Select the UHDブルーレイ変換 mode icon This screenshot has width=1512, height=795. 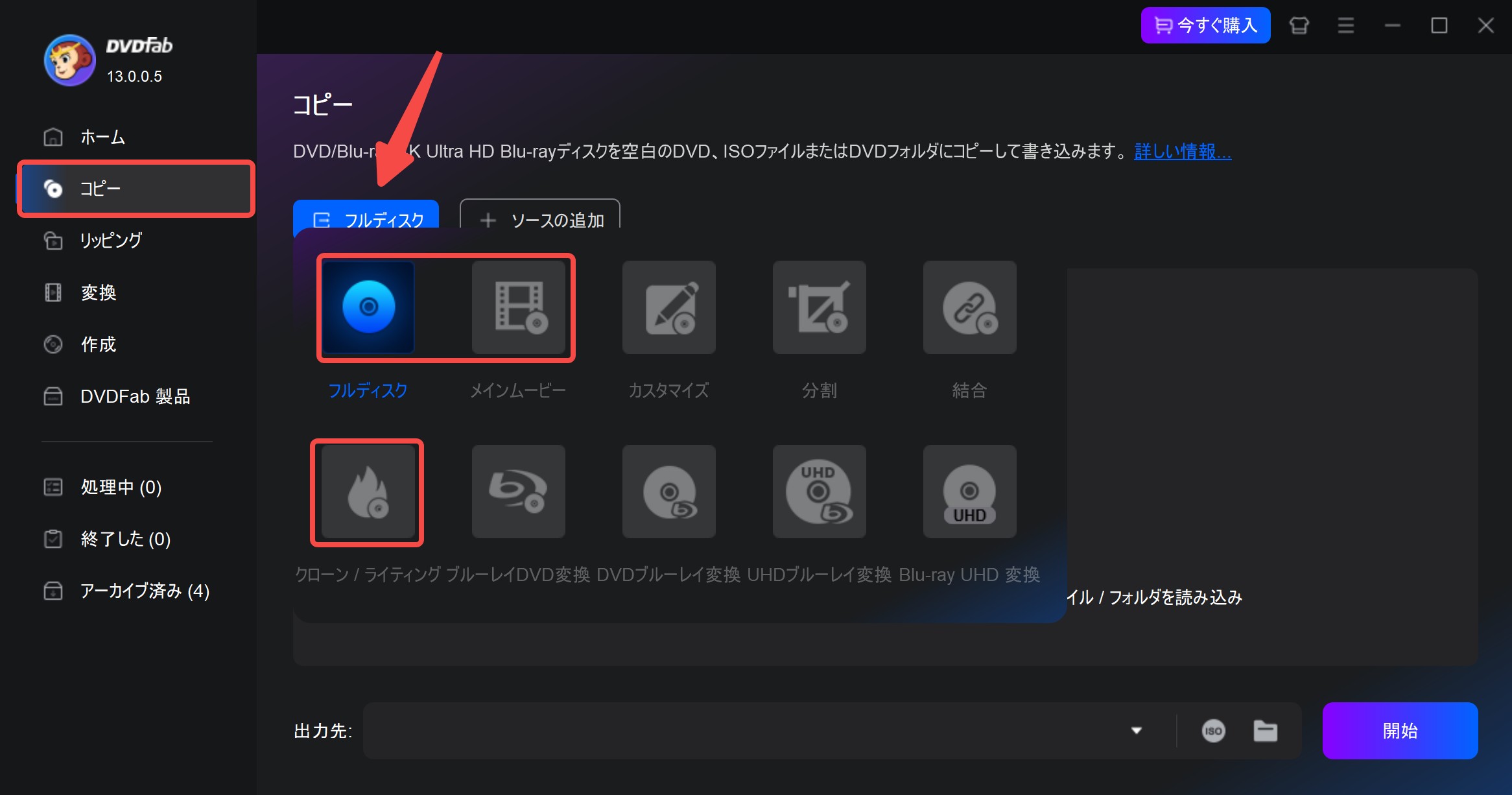click(x=820, y=492)
